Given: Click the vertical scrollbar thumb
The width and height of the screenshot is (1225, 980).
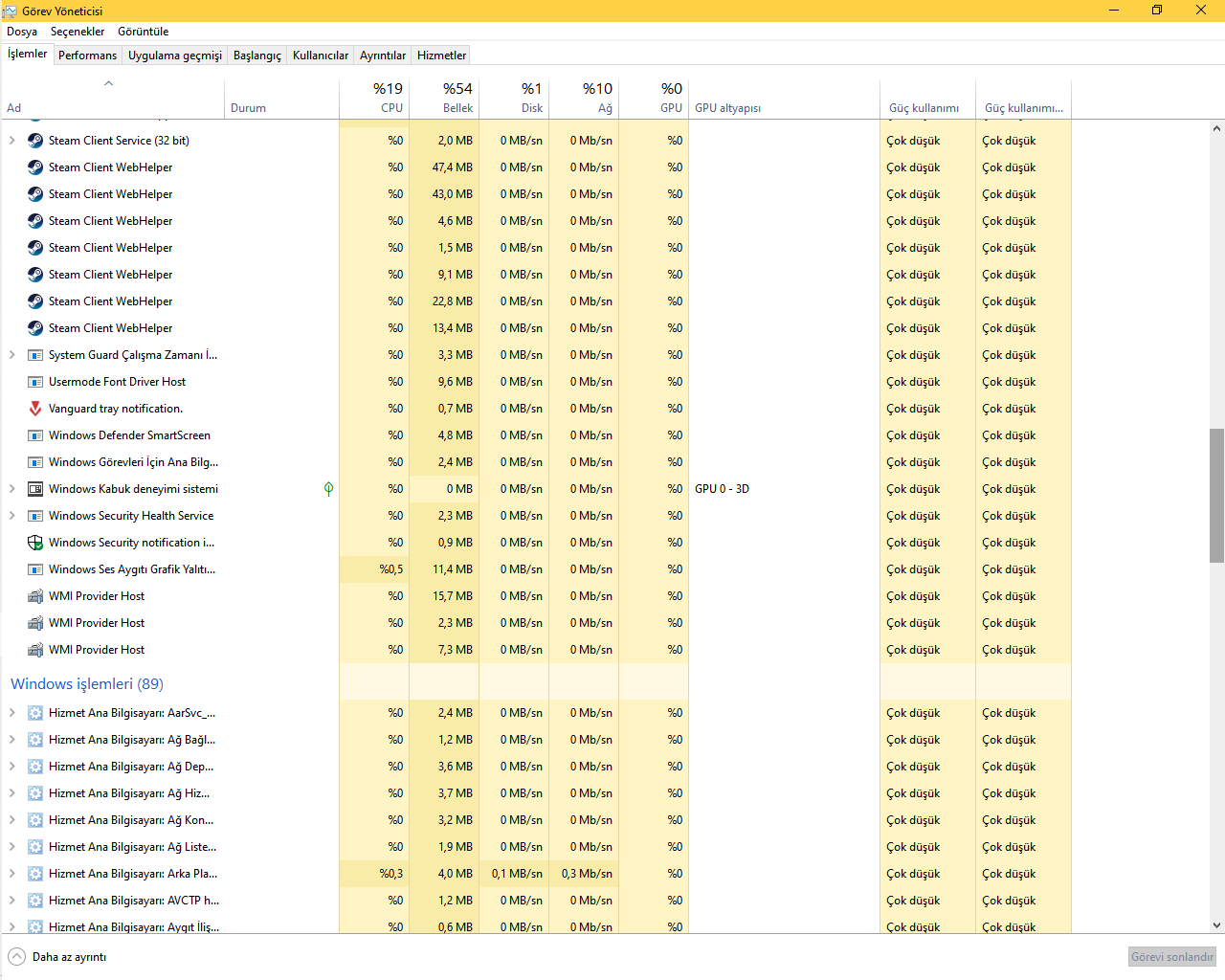Looking at the screenshot, I should tap(1216, 495).
